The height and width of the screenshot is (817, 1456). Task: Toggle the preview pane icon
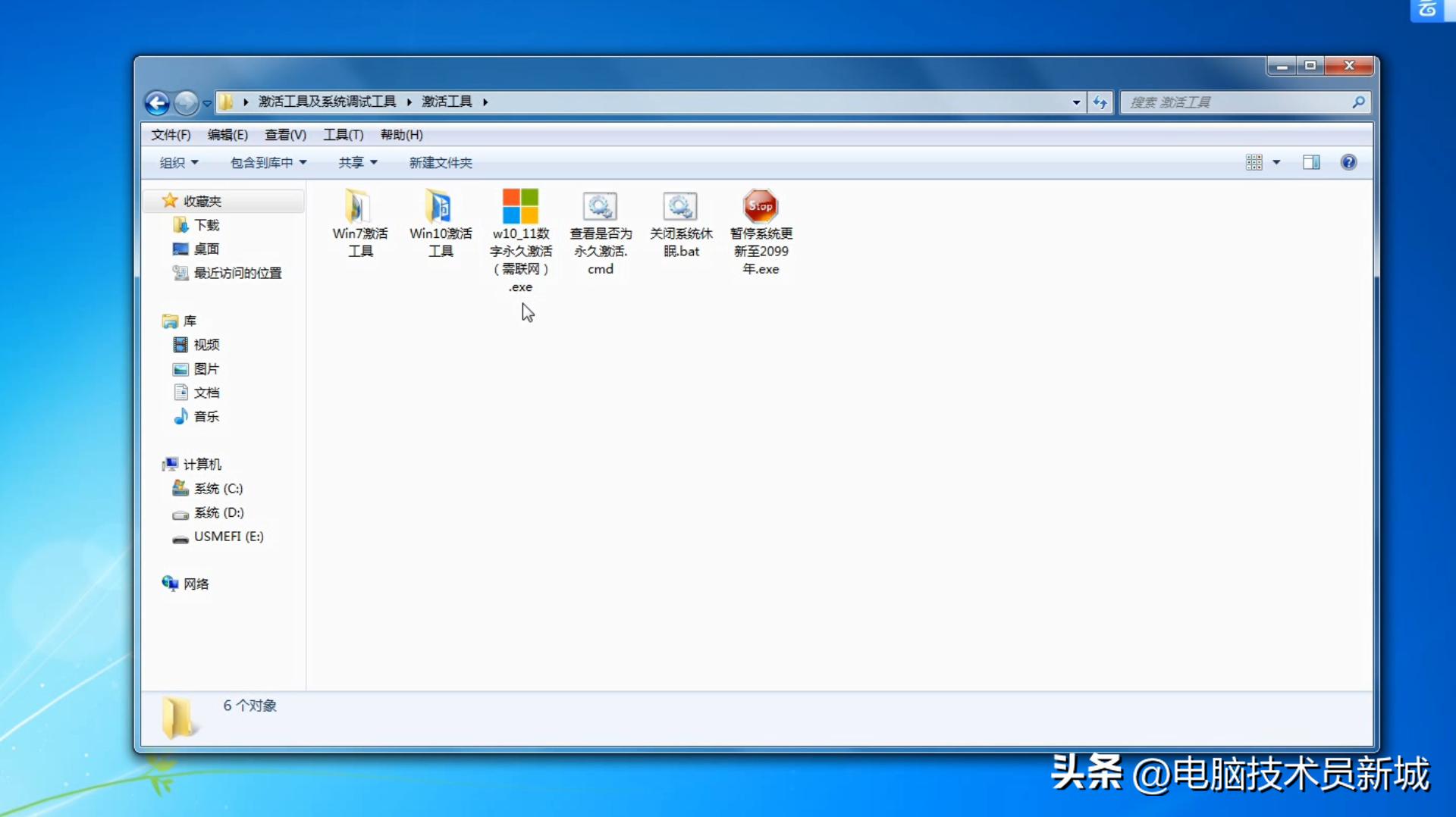[x=1311, y=162]
